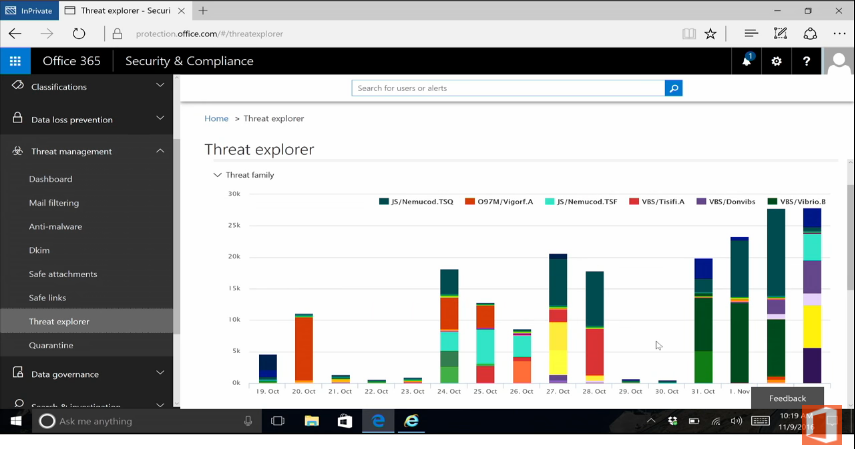Go to the Home breadcrumb link
Viewport: 855px width, 449px height.
coord(216,119)
